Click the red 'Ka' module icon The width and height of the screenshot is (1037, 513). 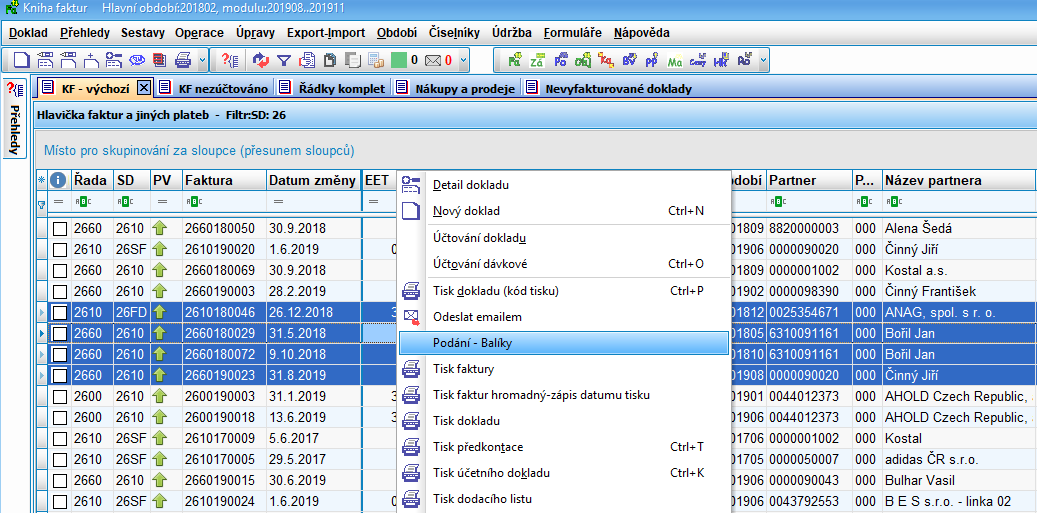(605, 60)
